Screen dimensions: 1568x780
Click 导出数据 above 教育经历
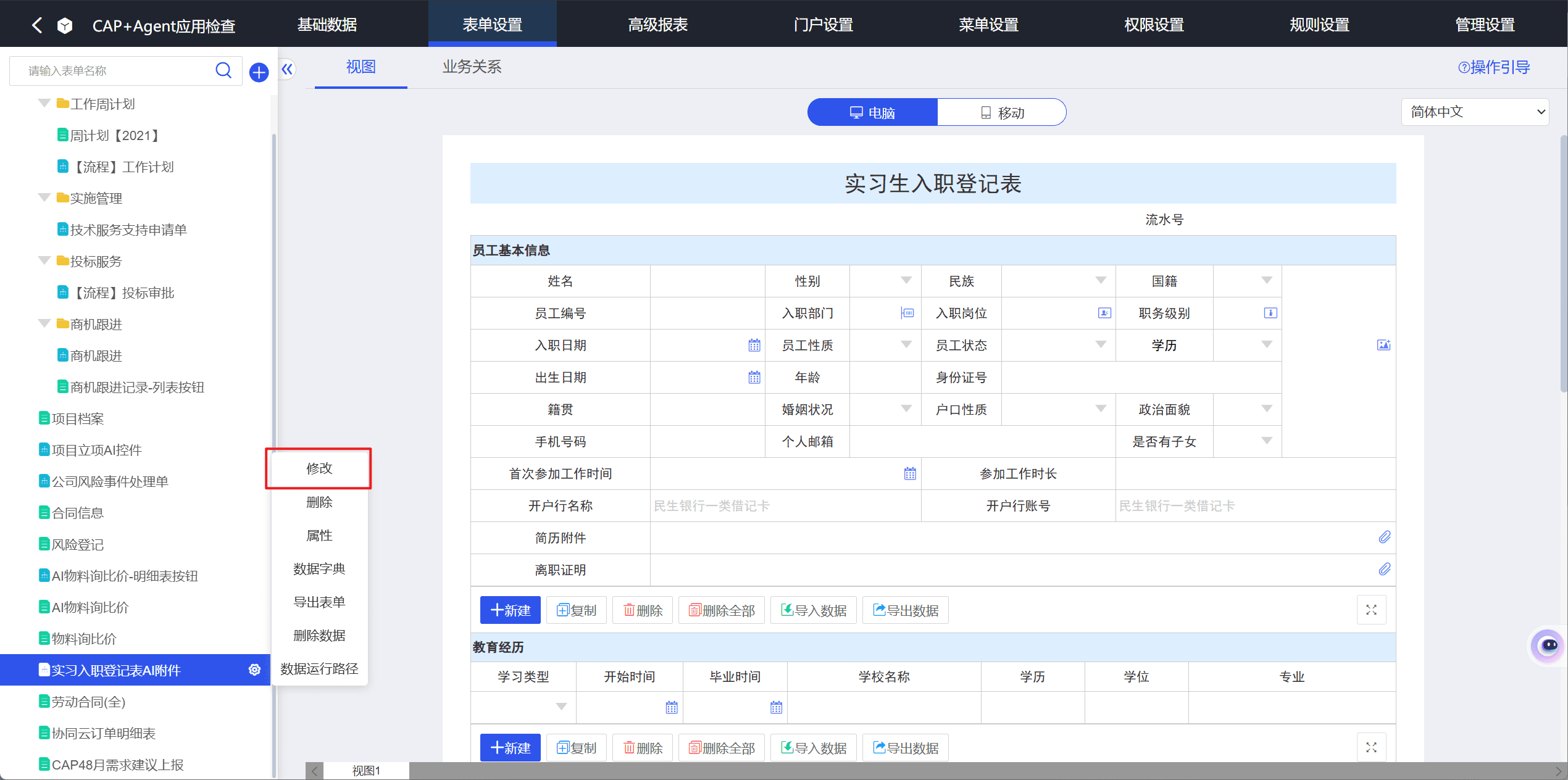pos(906,610)
